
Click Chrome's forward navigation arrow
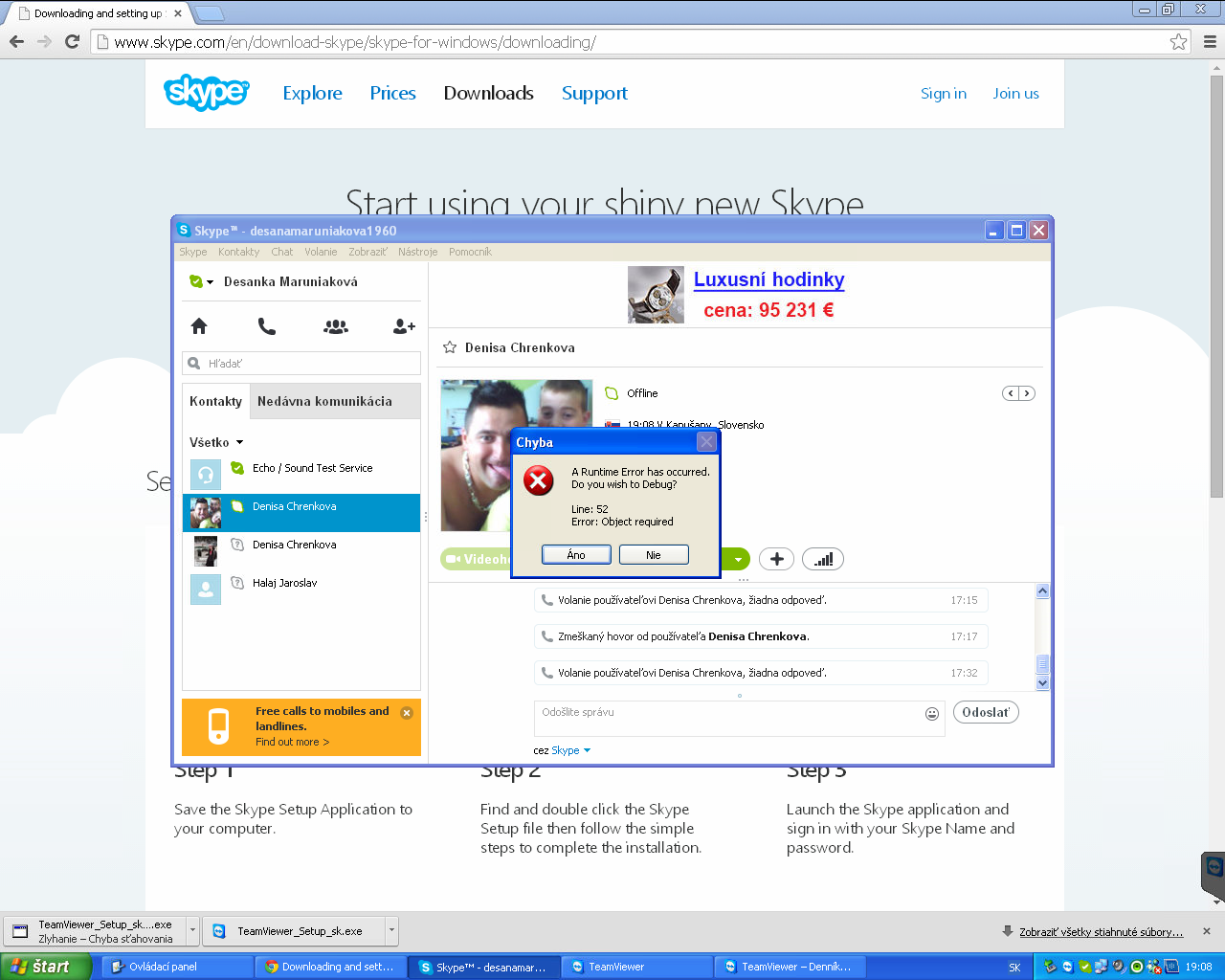(x=44, y=41)
